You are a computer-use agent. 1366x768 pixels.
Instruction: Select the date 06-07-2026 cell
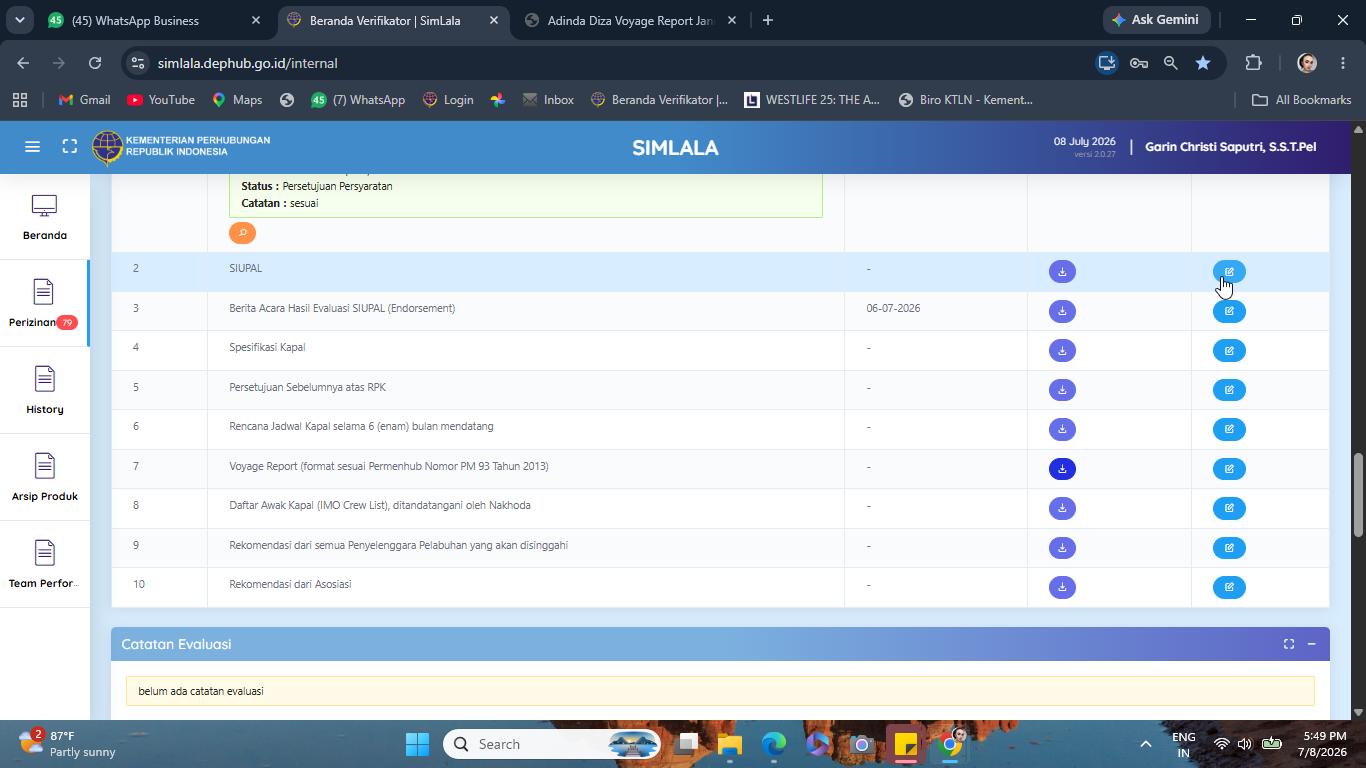(x=893, y=309)
